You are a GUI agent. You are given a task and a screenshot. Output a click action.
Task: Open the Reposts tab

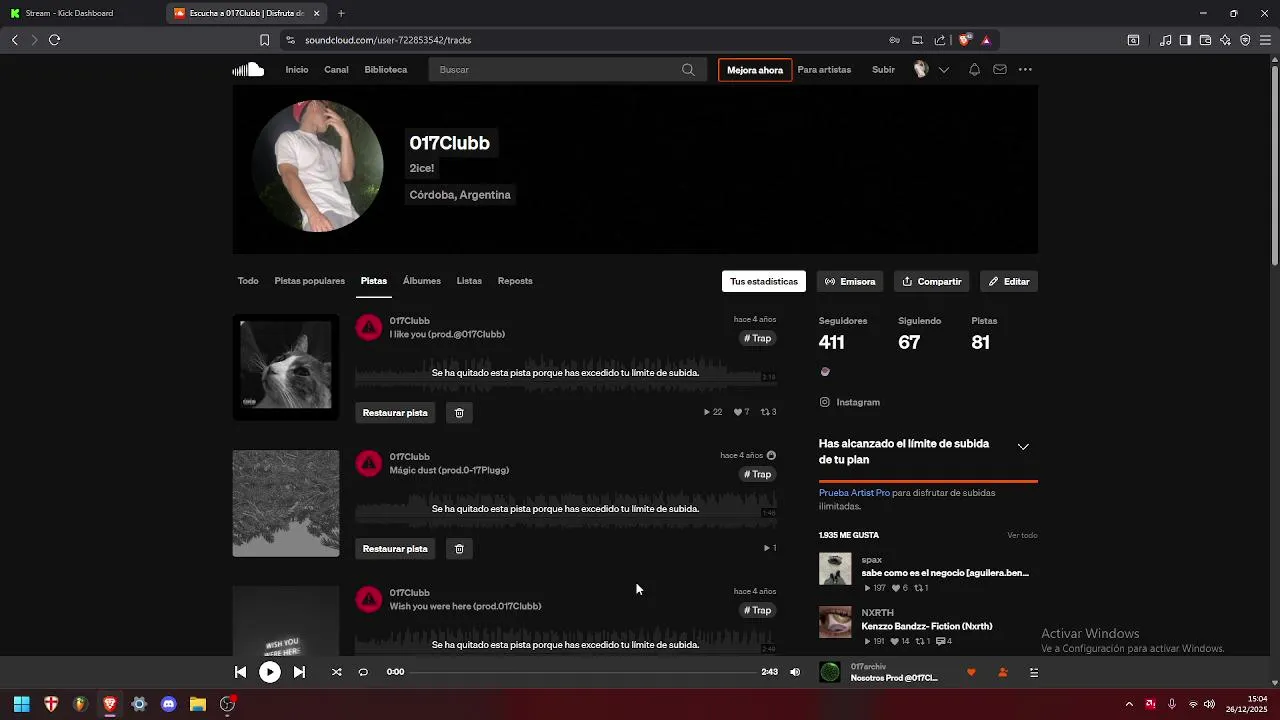515,281
